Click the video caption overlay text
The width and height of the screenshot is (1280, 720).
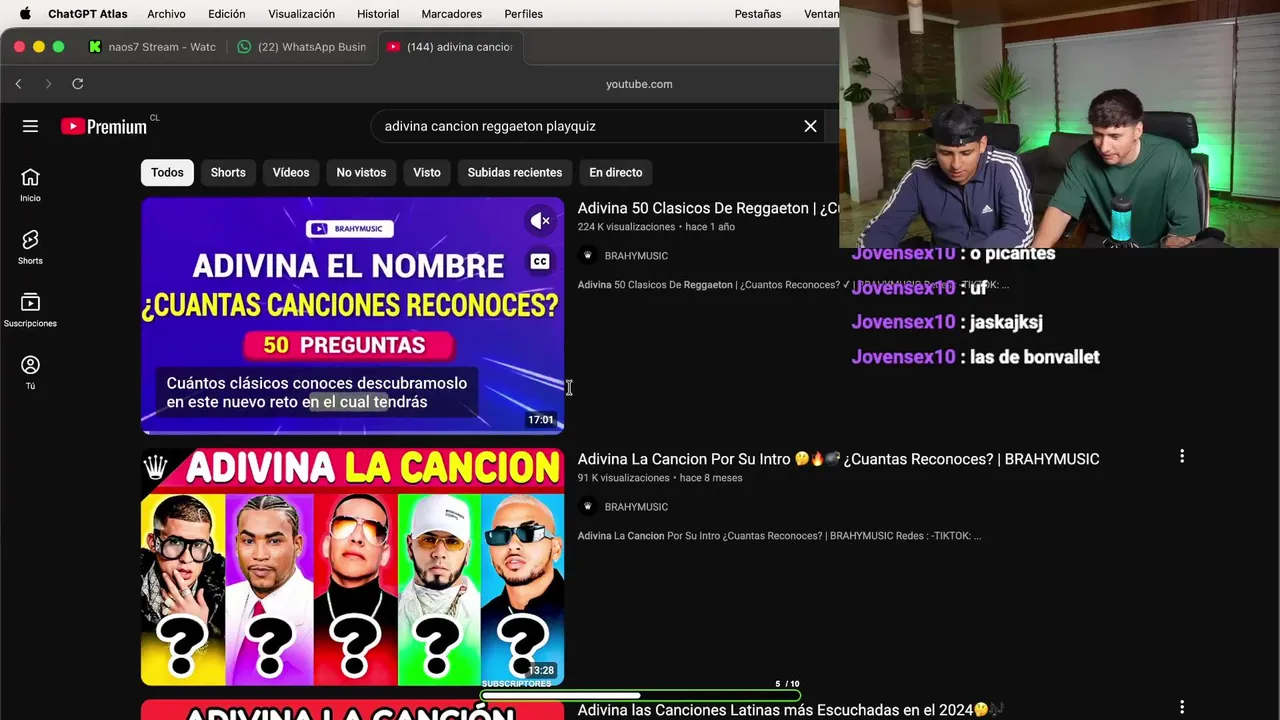coord(317,392)
